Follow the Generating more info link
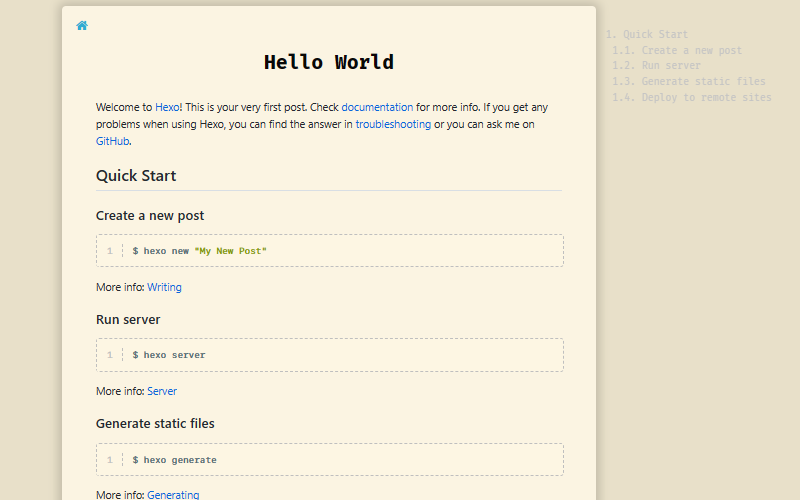Screen dimensions: 800x500 173,495
